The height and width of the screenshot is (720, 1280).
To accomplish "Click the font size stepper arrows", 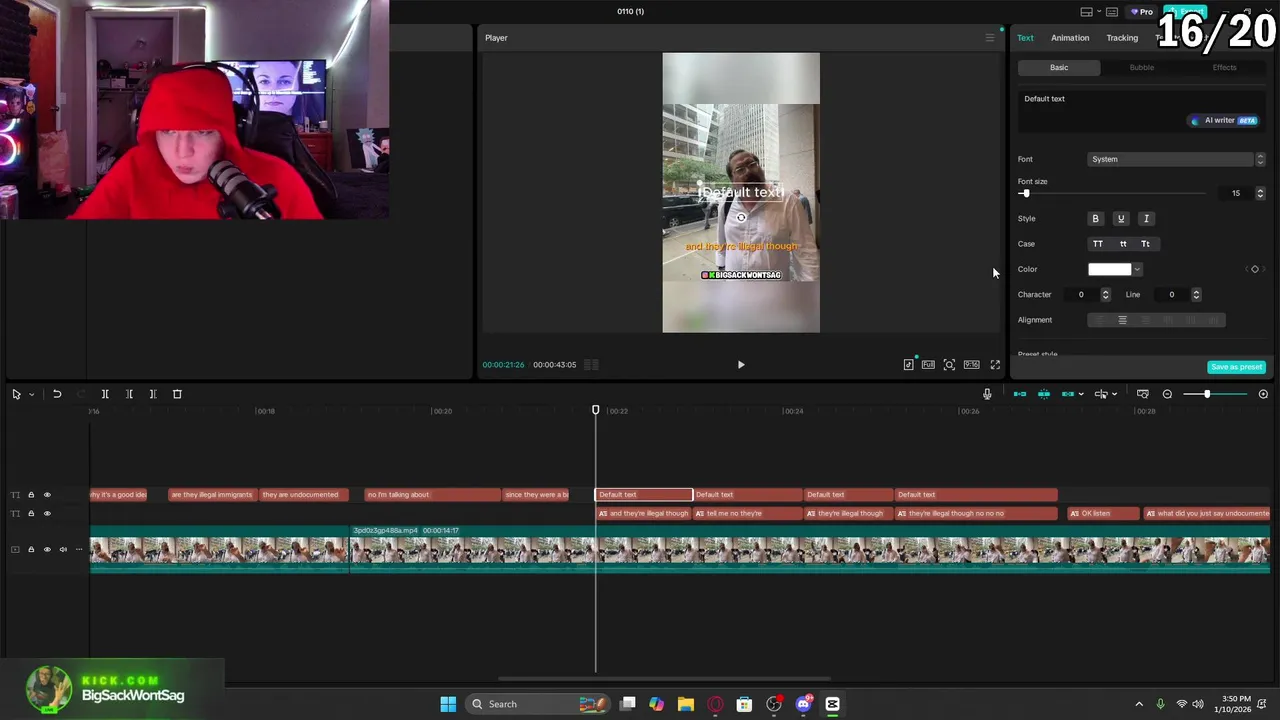I will pyautogui.click(x=1260, y=193).
